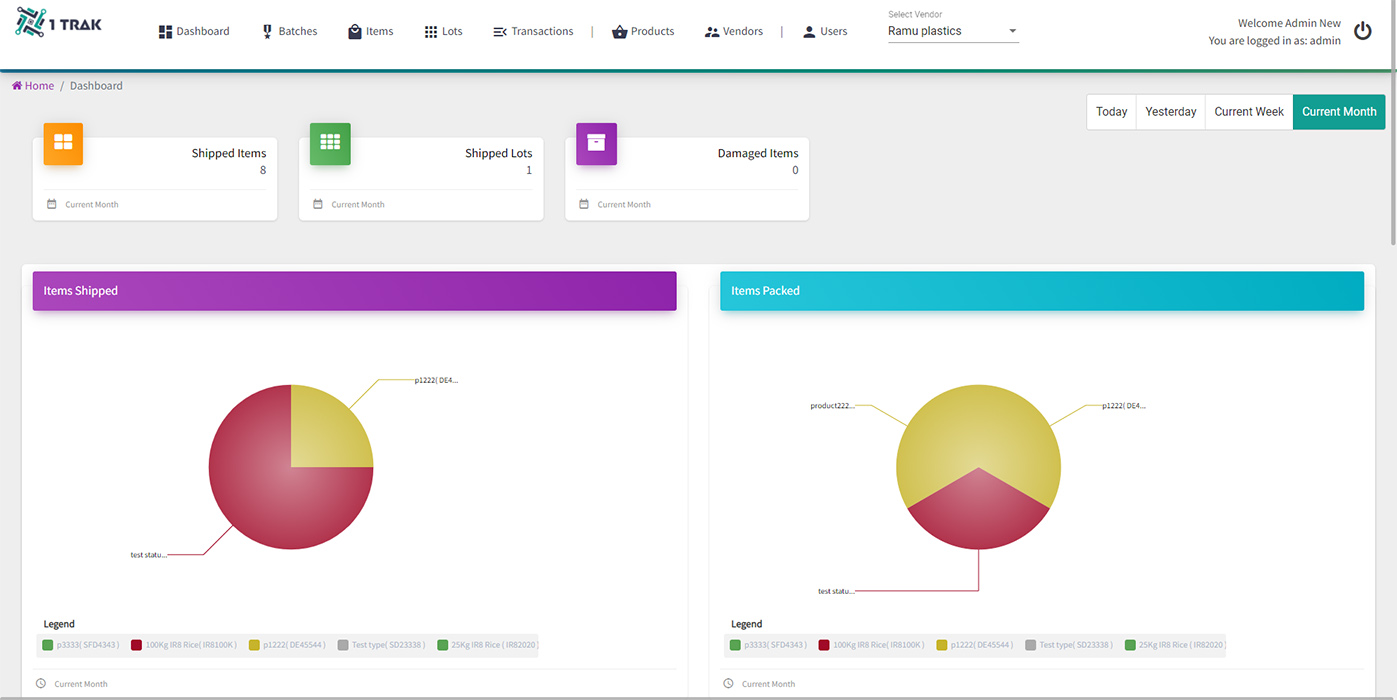
Task: Toggle green 25Kg IR8 Rice swatch in Items Shipped legend
Action: pyautogui.click(x=443, y=645)
